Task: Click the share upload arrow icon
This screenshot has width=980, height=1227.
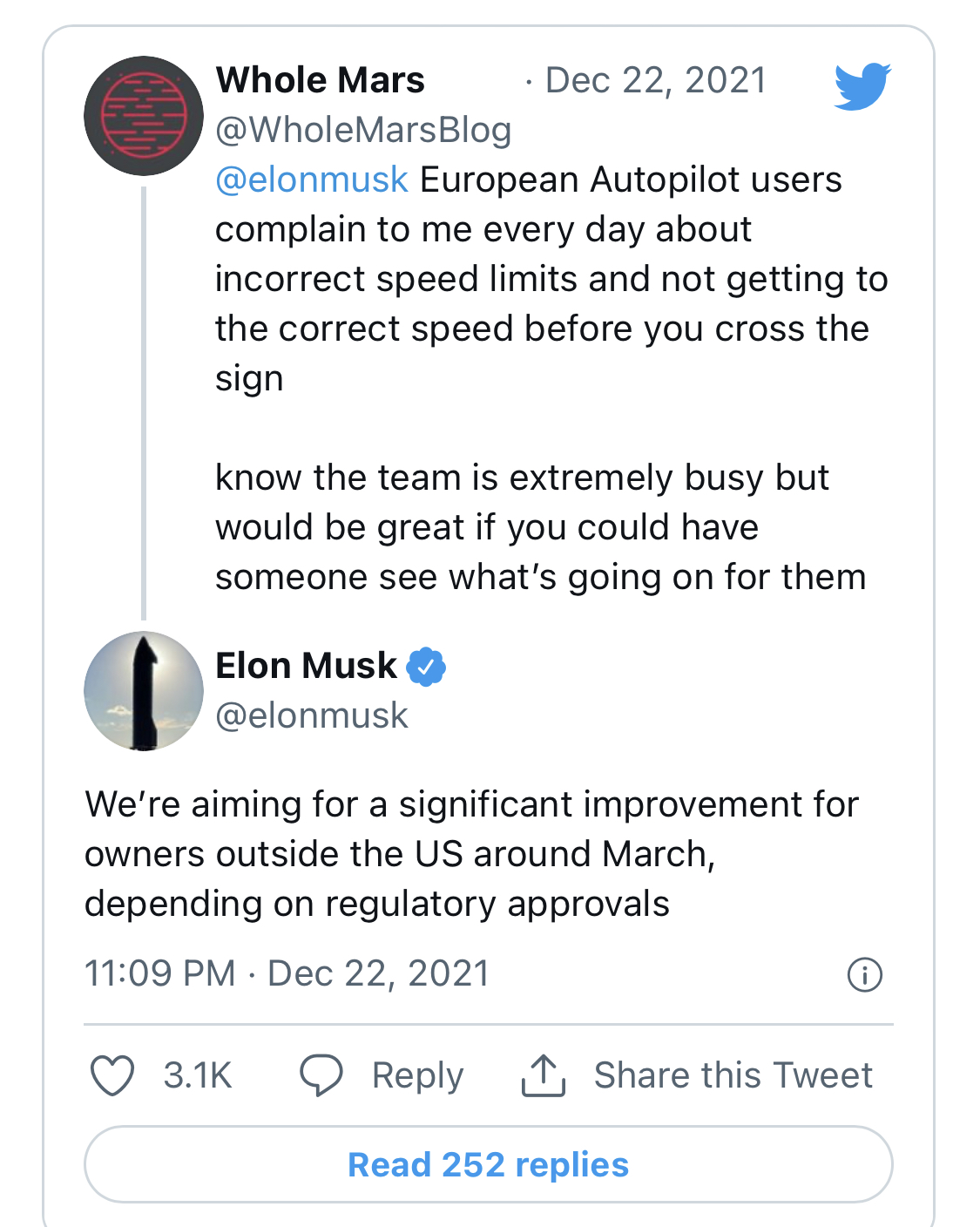Action: coord(544,1075)
